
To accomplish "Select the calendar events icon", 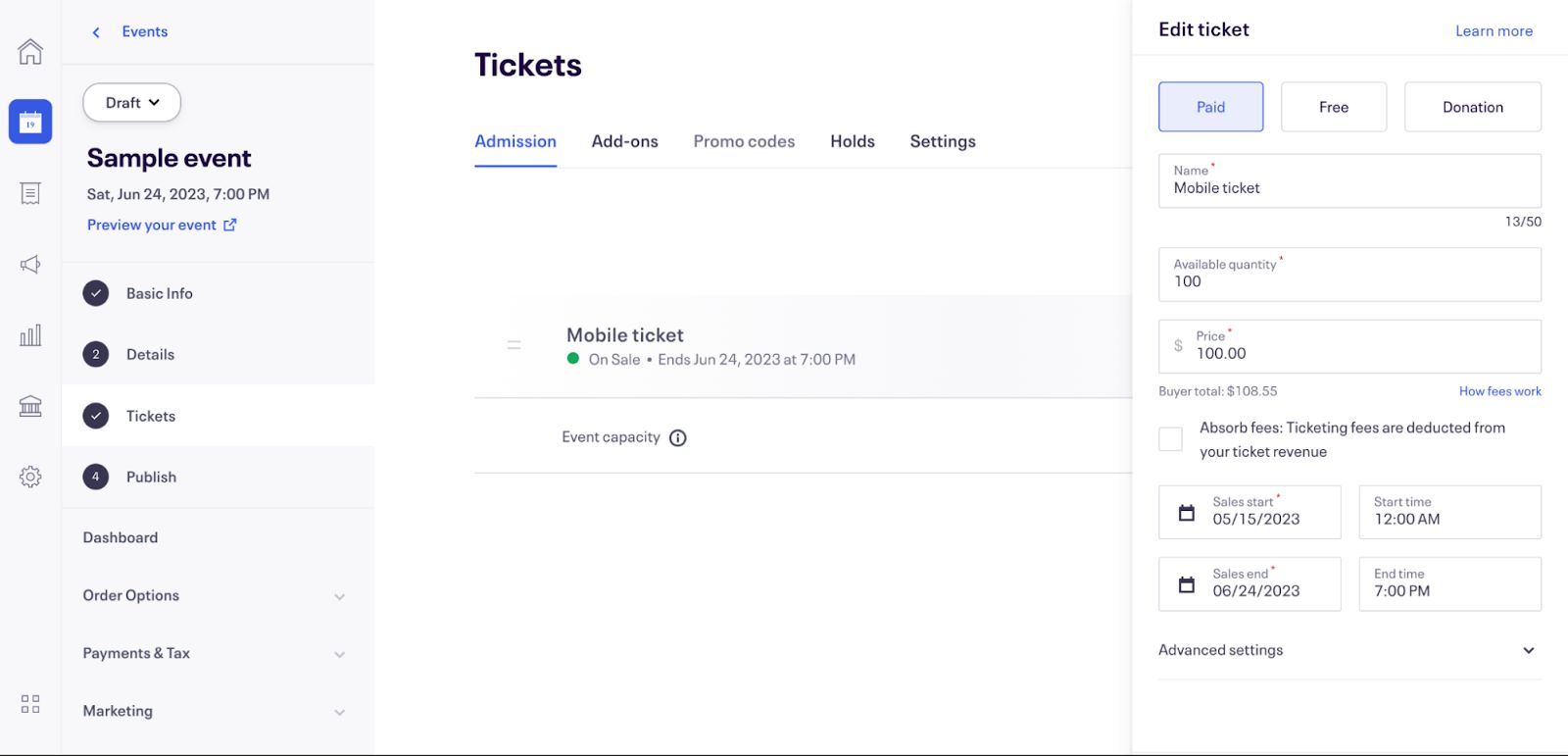I will pyautogui.click(x=30, y=122).
